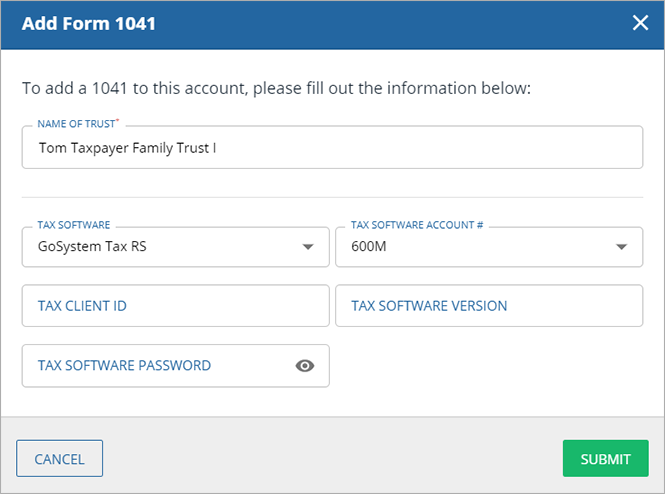The image size is (665, 494).
Task: Select the 600M account number value
Action: pyautogui.click(x=369, y=248)
